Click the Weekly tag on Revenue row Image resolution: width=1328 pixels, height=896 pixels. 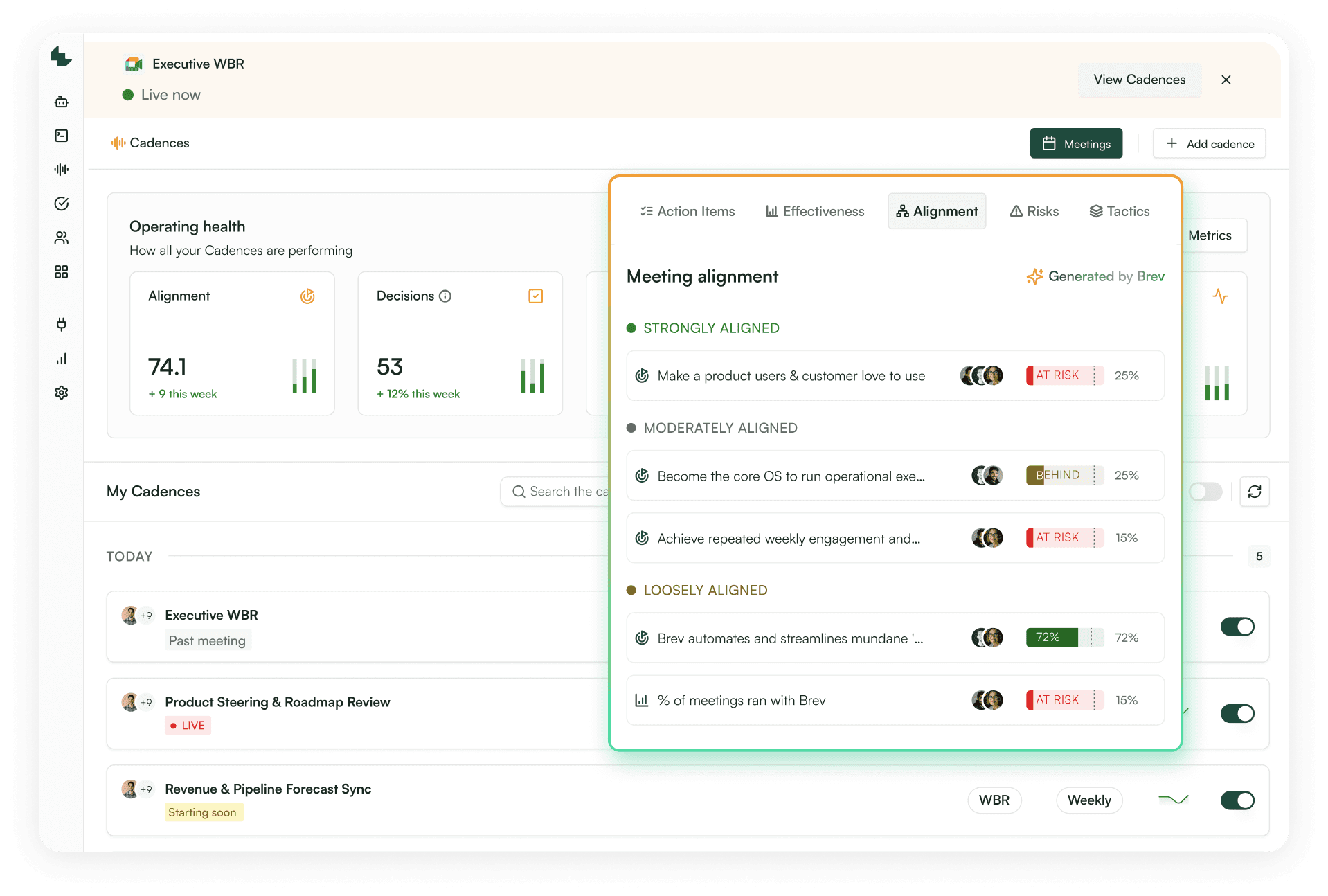[x=1089, y=800]
